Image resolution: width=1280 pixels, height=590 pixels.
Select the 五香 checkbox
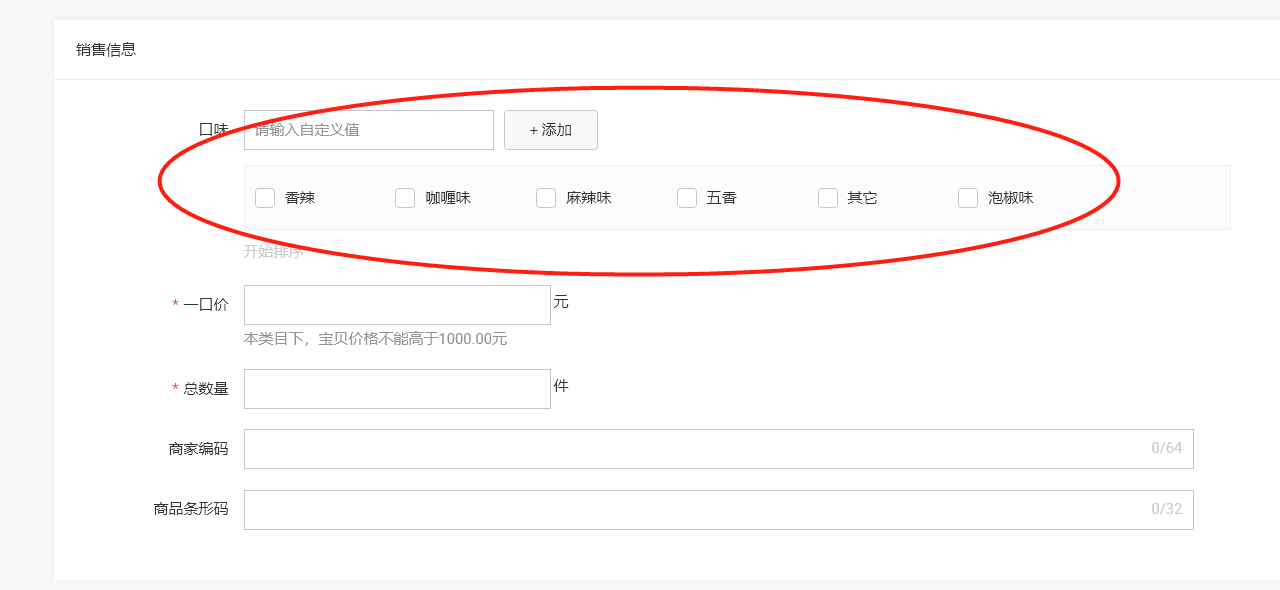click(687, 198)
